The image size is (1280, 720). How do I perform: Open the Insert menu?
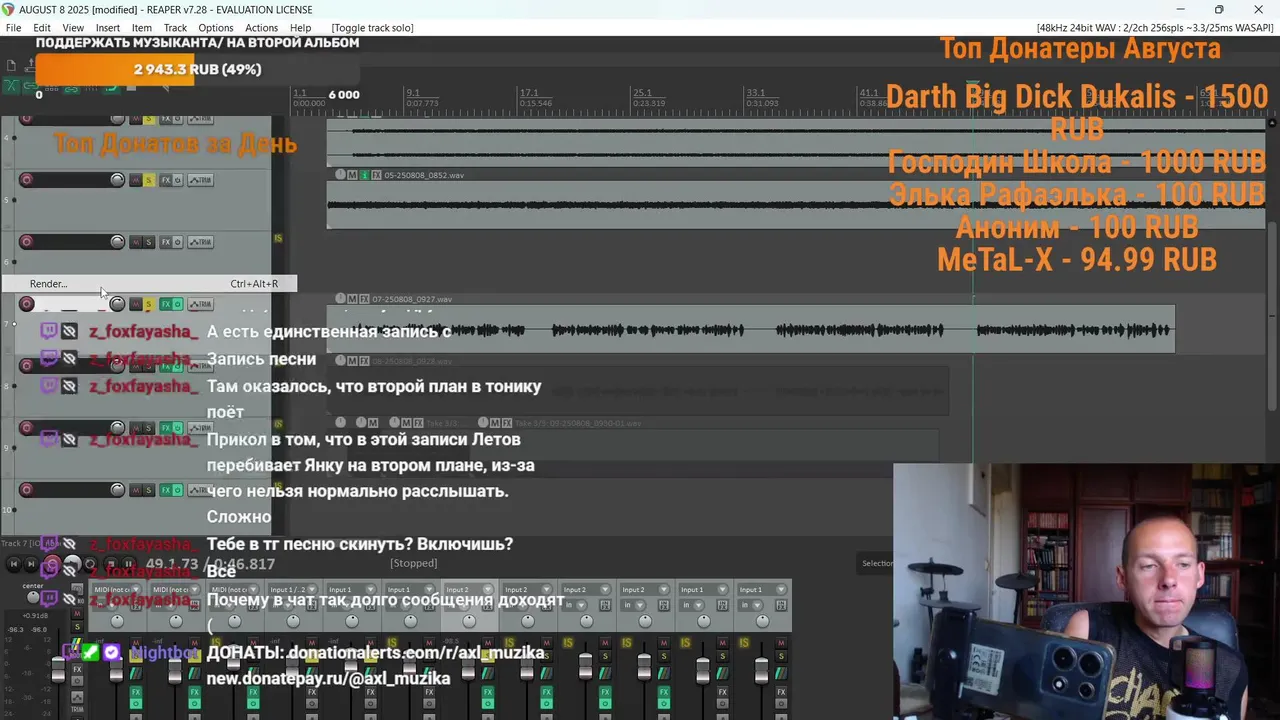click(x=108, y=28)
